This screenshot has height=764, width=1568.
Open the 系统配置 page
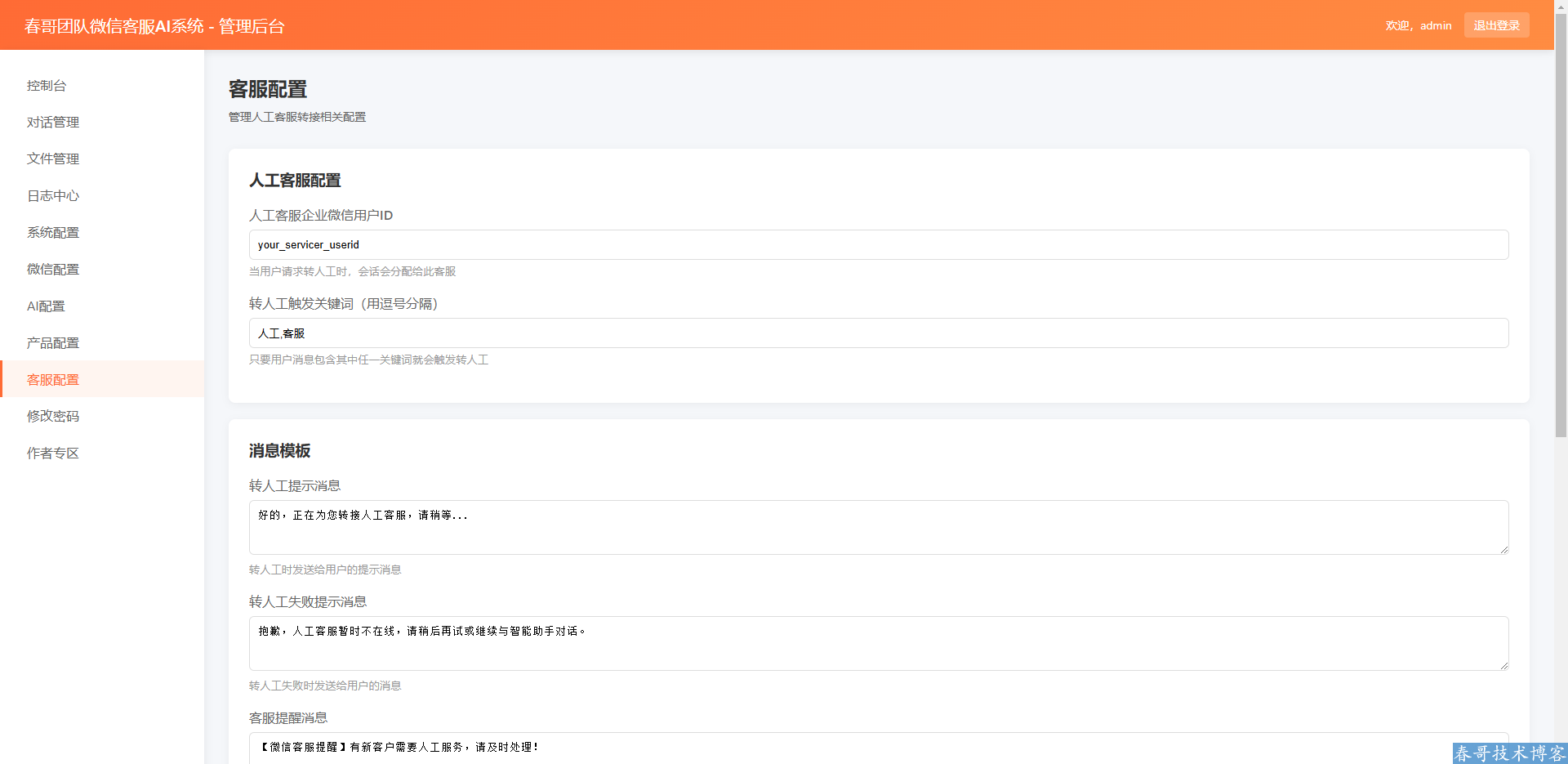click(x=53, y=233)
